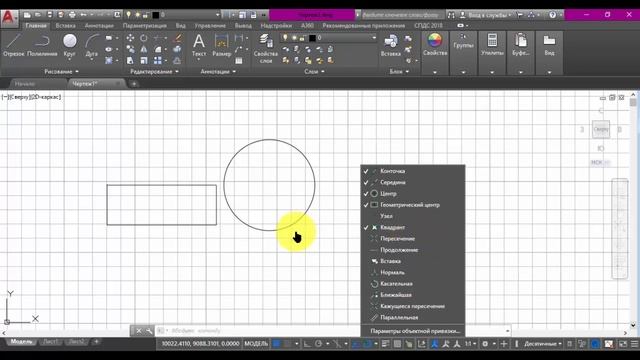Expand the Редактирование panel dropdown

[154, 71]
